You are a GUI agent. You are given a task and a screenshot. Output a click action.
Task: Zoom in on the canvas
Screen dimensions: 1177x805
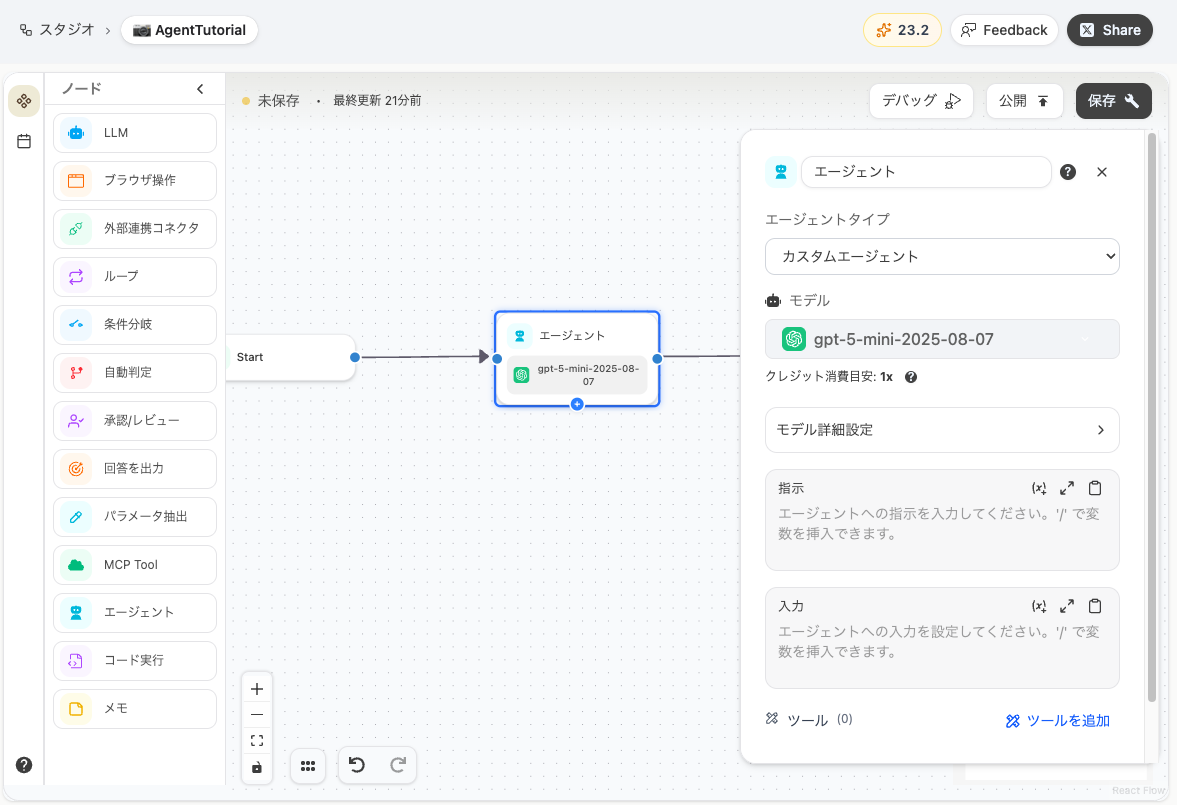pyautogui.click(x=257, y=688)
